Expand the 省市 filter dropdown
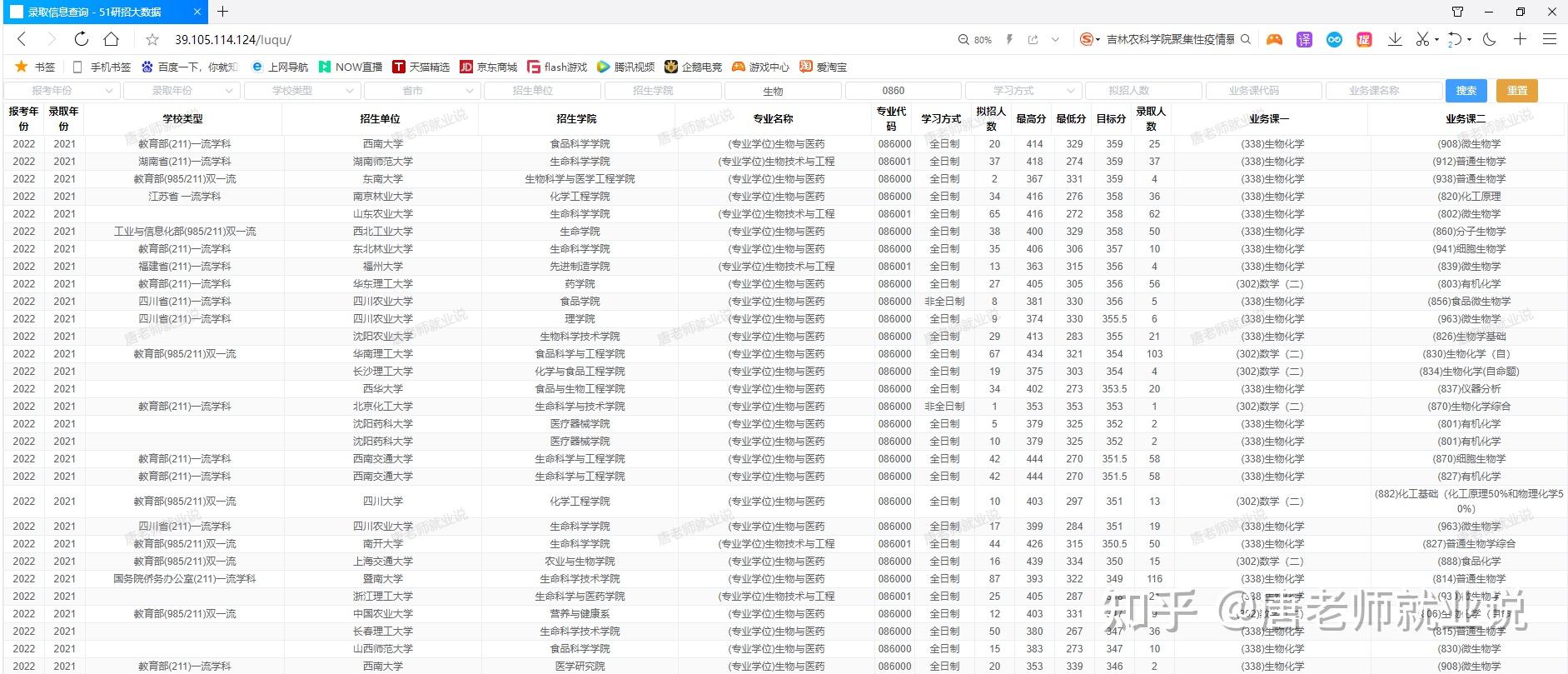1568x674 pixels. point(422,91)
